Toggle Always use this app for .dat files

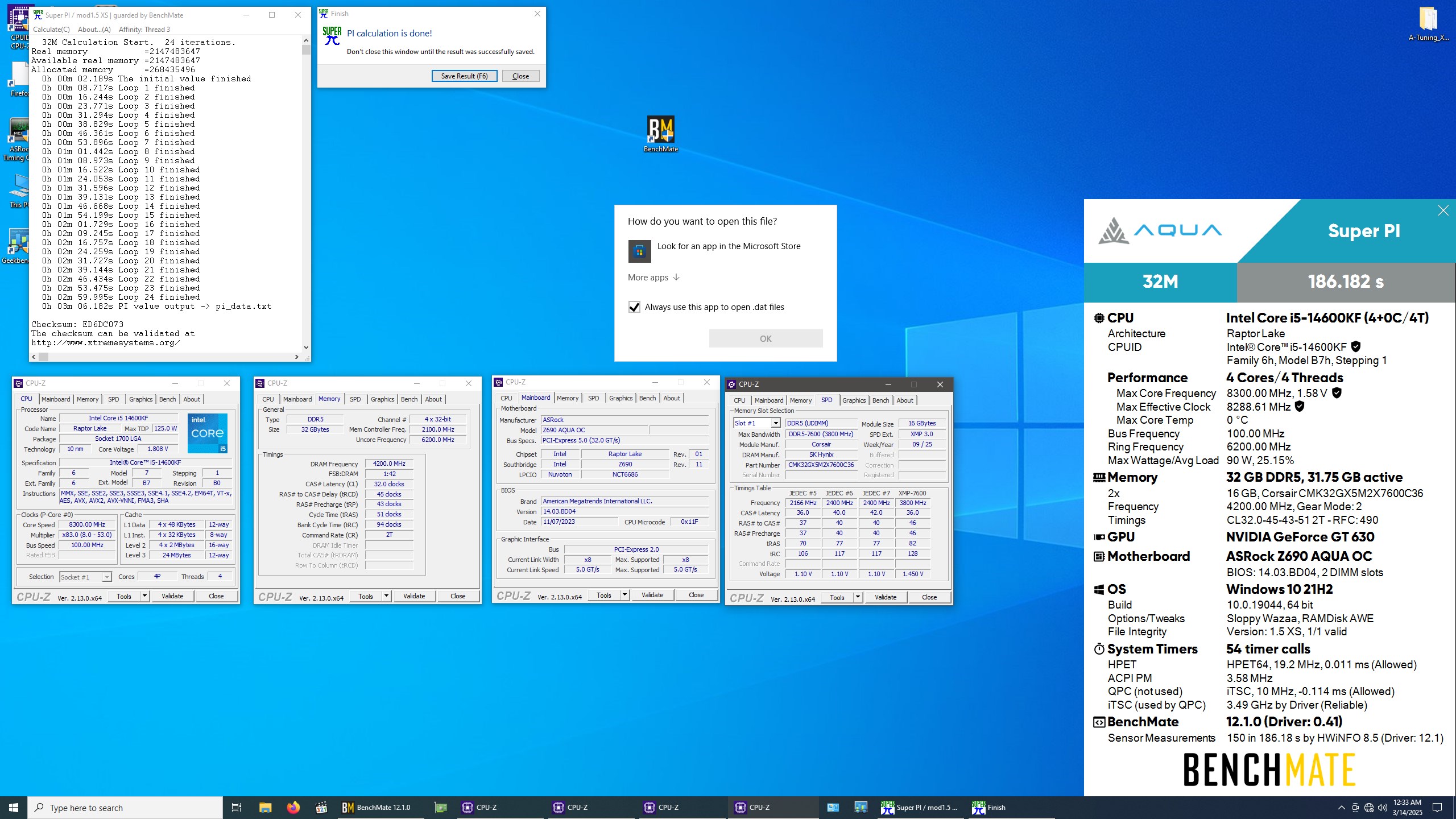pyautogui.click(x=634, y=307)
